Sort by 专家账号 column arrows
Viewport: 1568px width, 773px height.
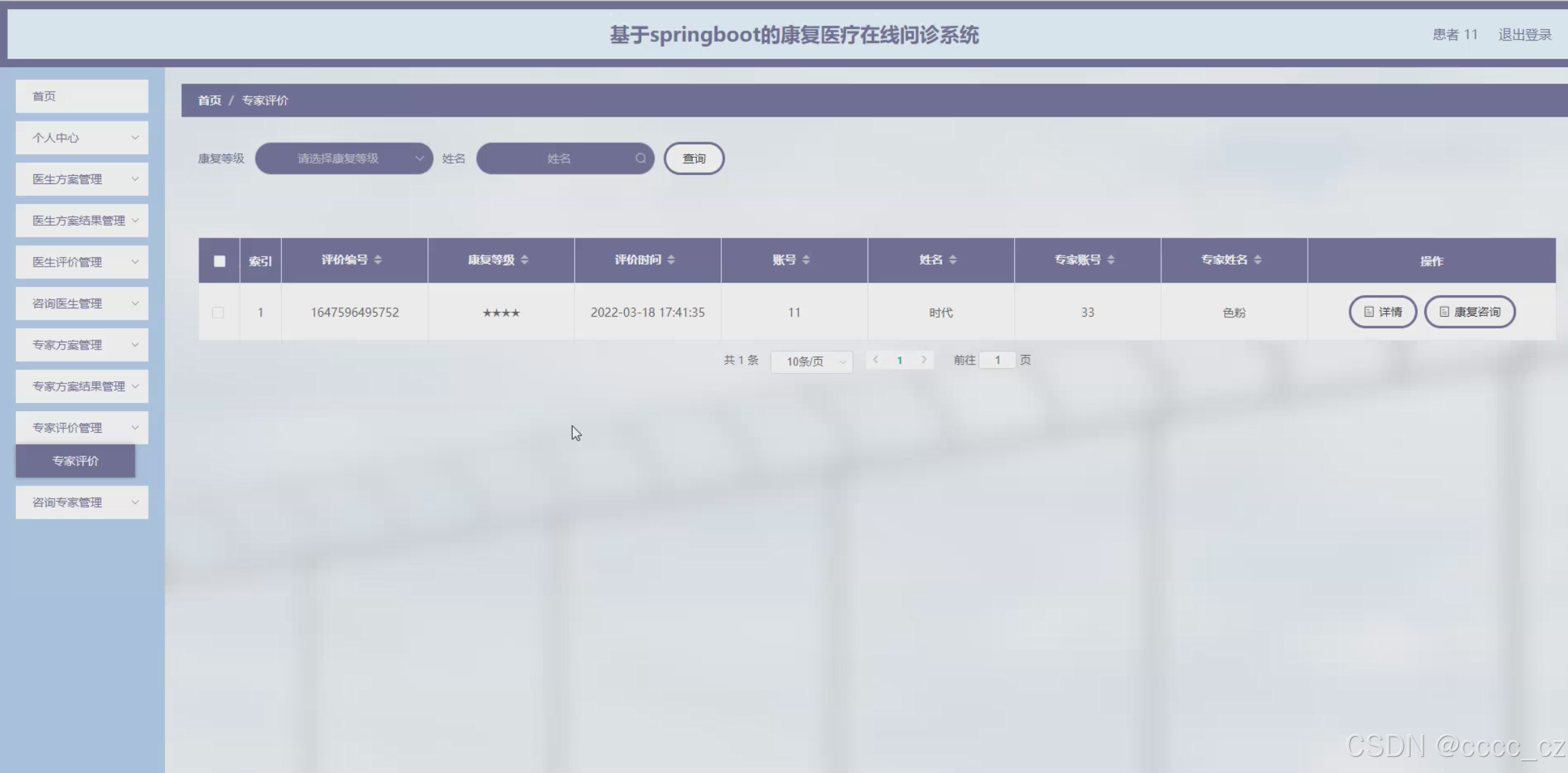pos(1111,260)
